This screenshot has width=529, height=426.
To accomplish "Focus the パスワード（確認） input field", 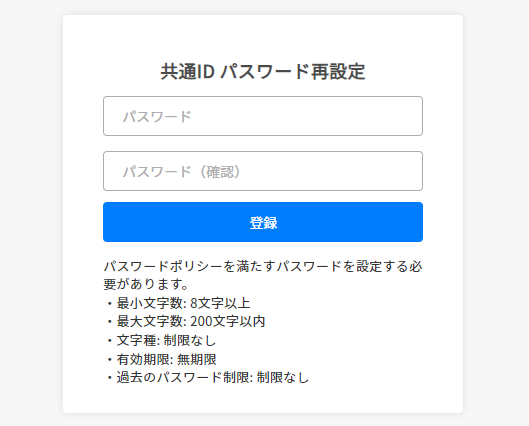I will [263, 171].
